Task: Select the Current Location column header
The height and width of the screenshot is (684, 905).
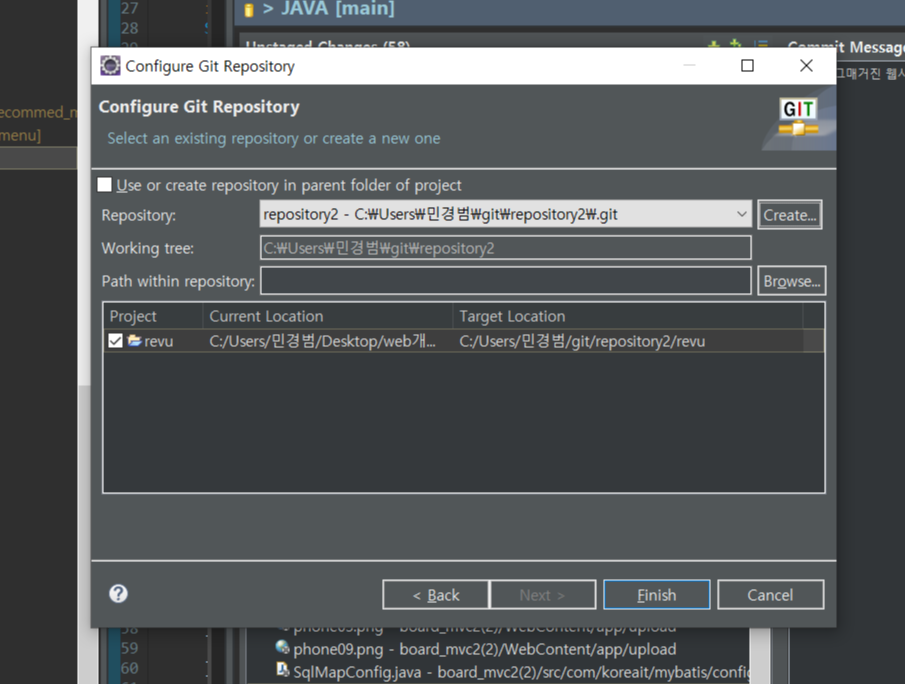Action: click(x=328, y=316)
